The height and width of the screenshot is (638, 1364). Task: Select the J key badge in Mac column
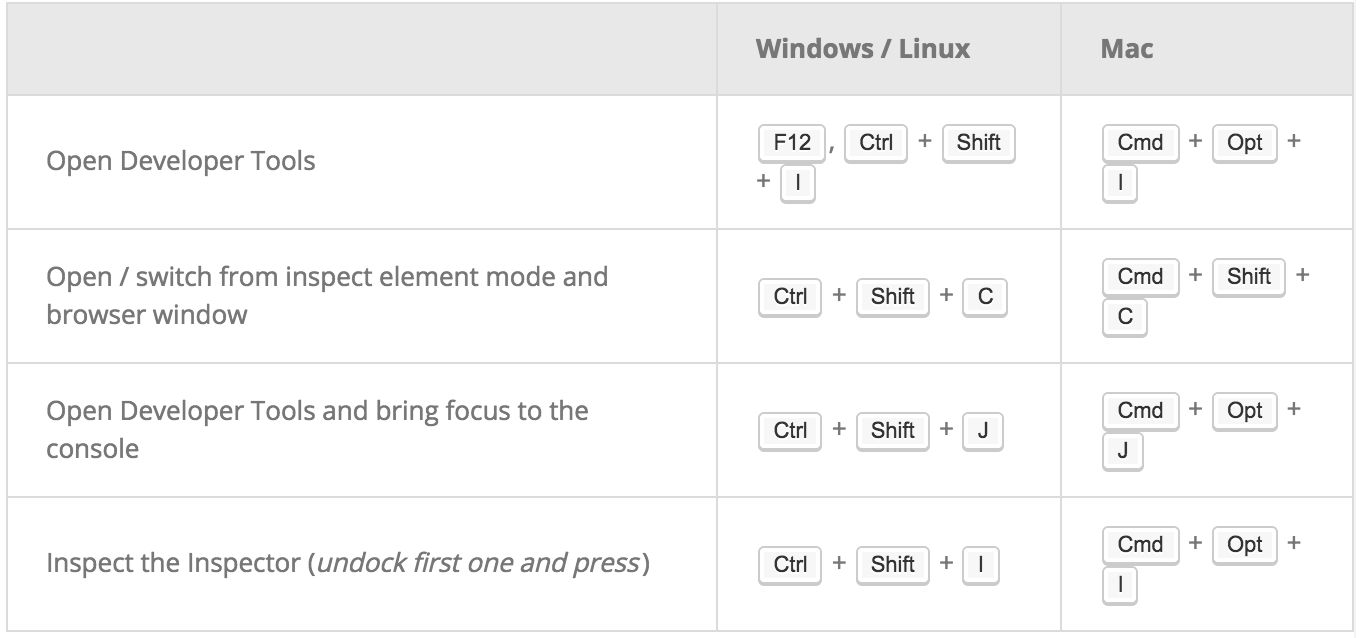1123,451
